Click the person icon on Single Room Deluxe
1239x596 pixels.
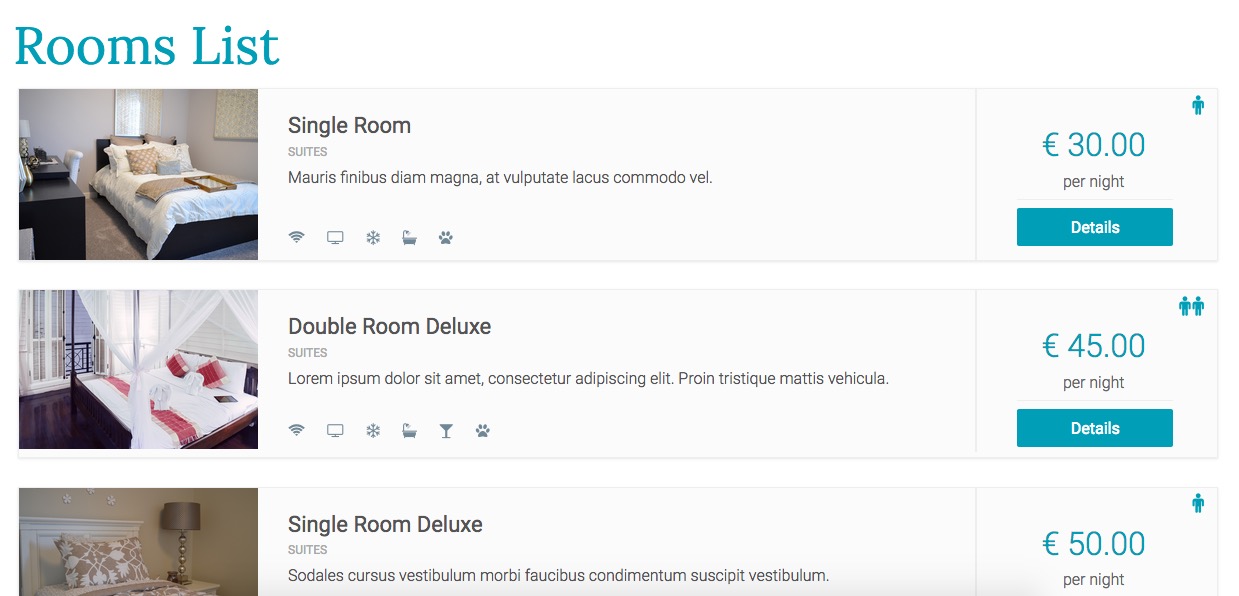1198,503
